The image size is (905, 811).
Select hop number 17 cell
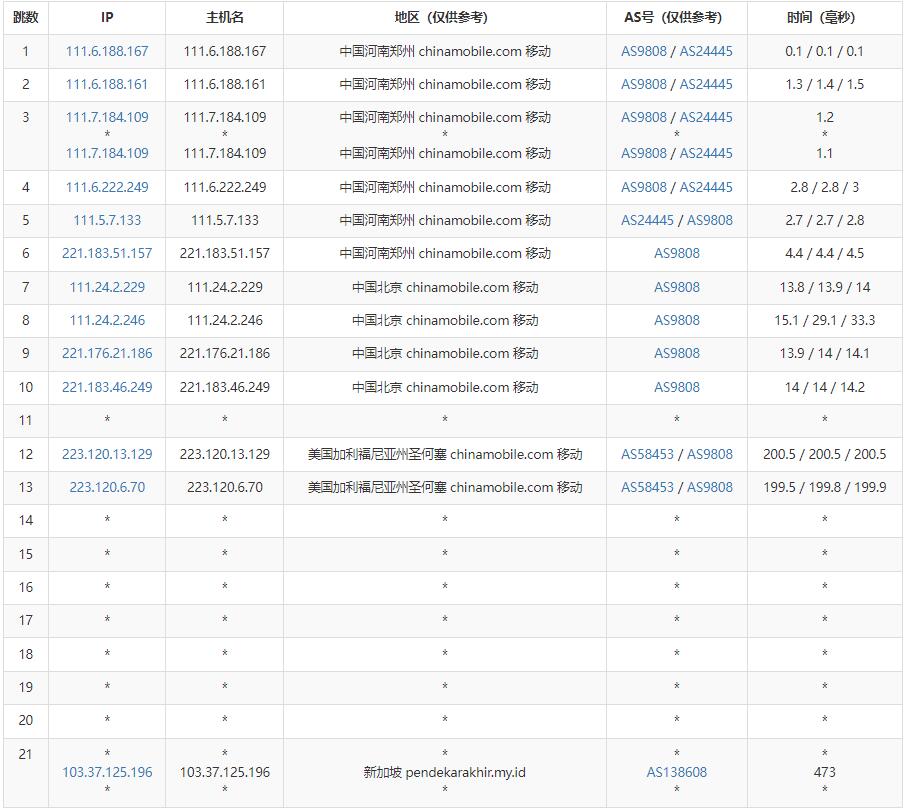point(25,620)
